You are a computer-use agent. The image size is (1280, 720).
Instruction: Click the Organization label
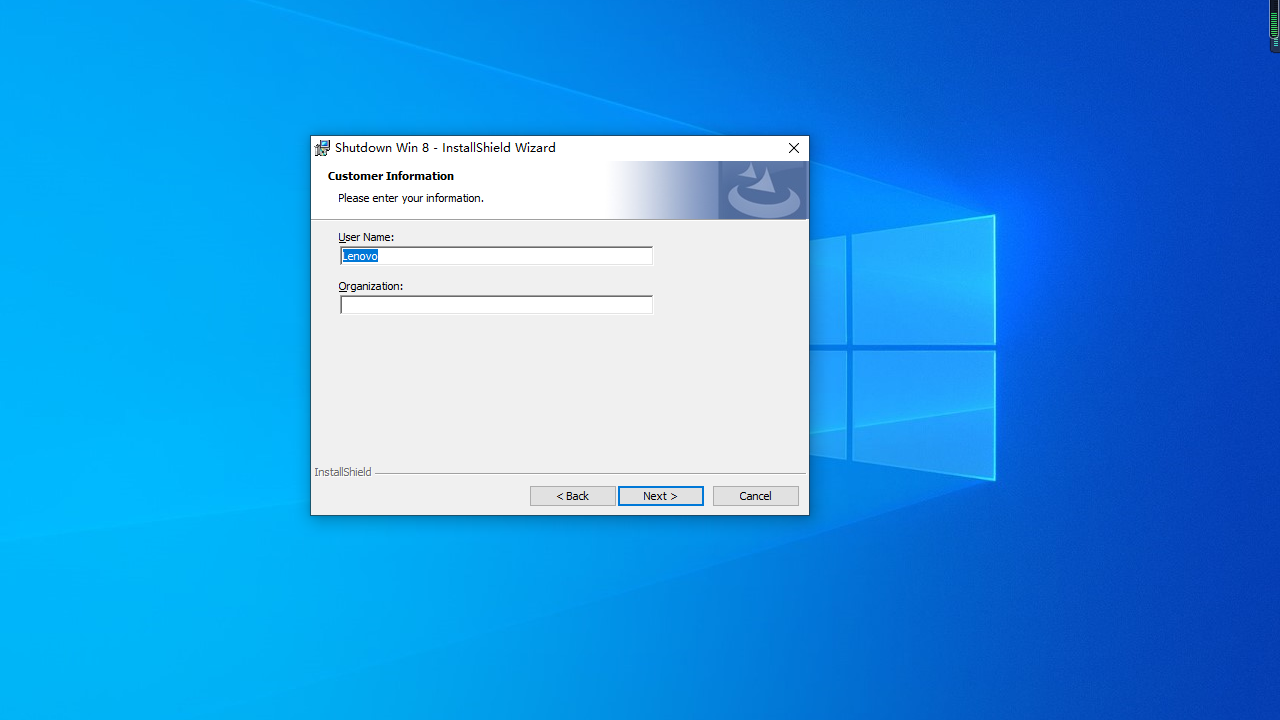[x=370, y=285]
